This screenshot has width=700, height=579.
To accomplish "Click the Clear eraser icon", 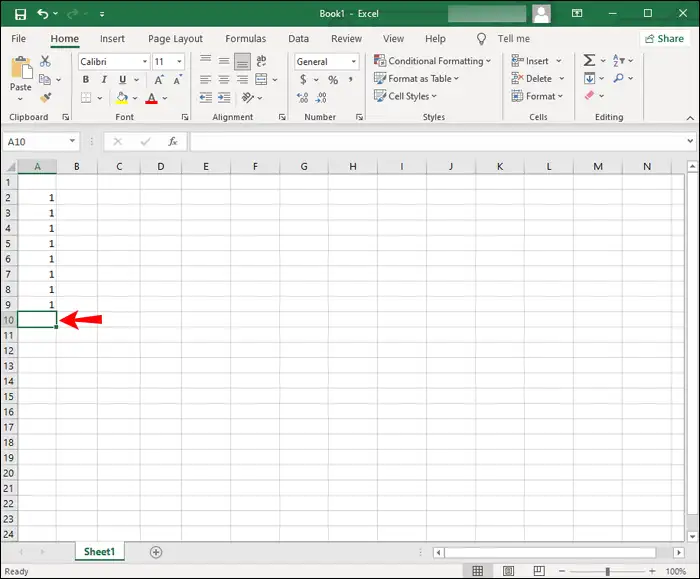I will click(589, 96).
